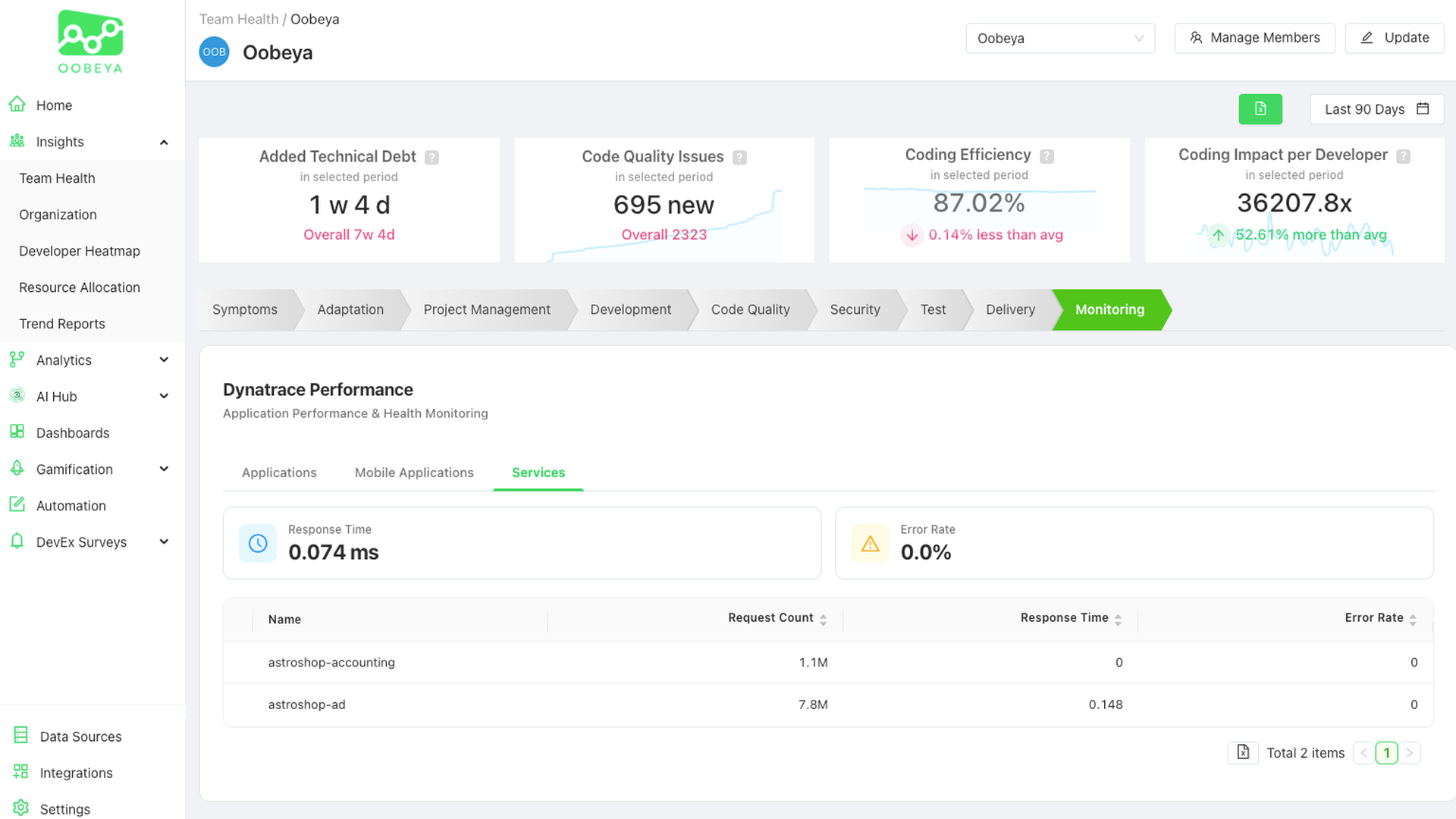
Task: Switch to the Mobile Applications tab
Action: coord(414,472)
